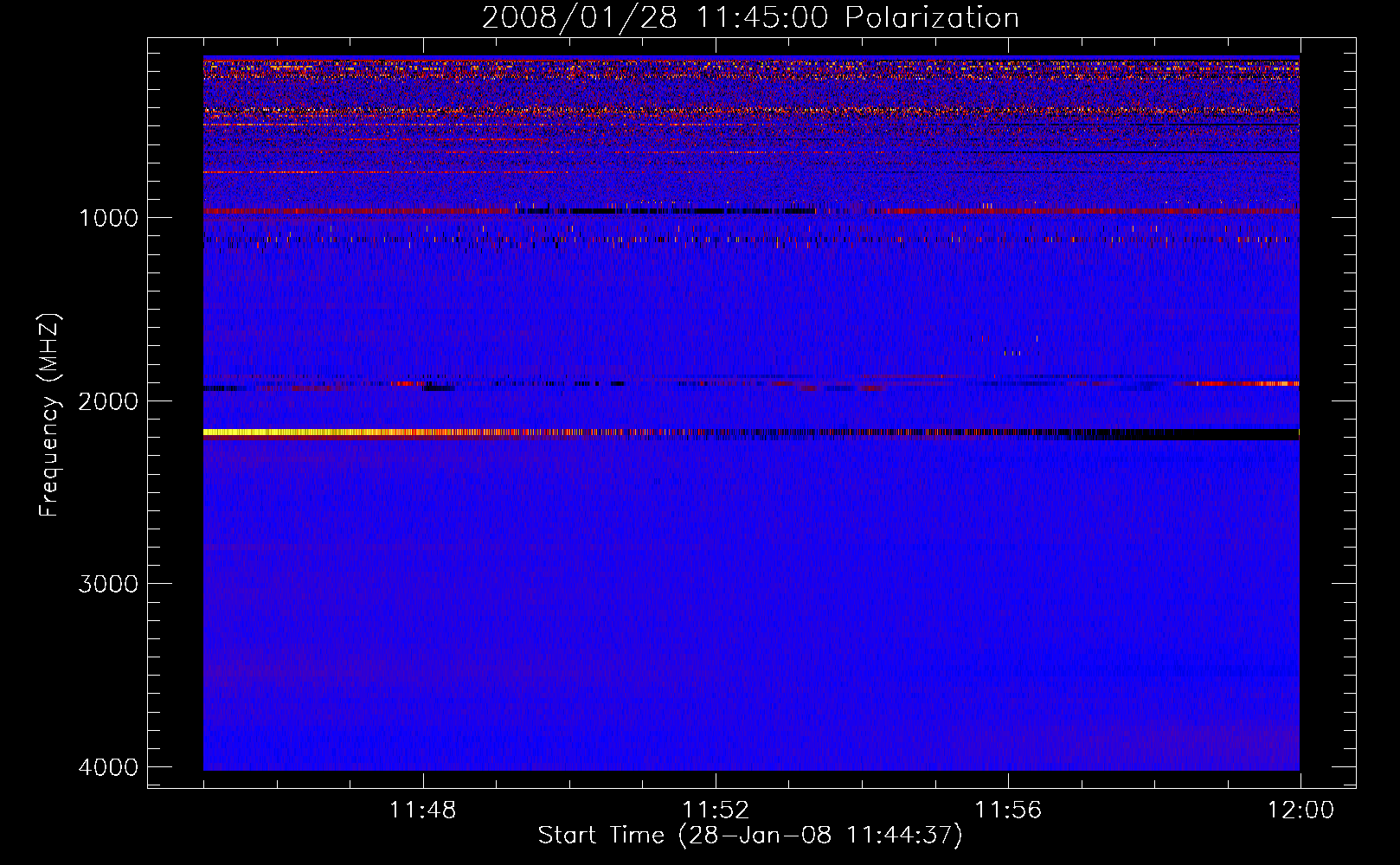Click the black gap in the 1000 MHz band
Screen dimensions: 1400x865
point(692,211)
